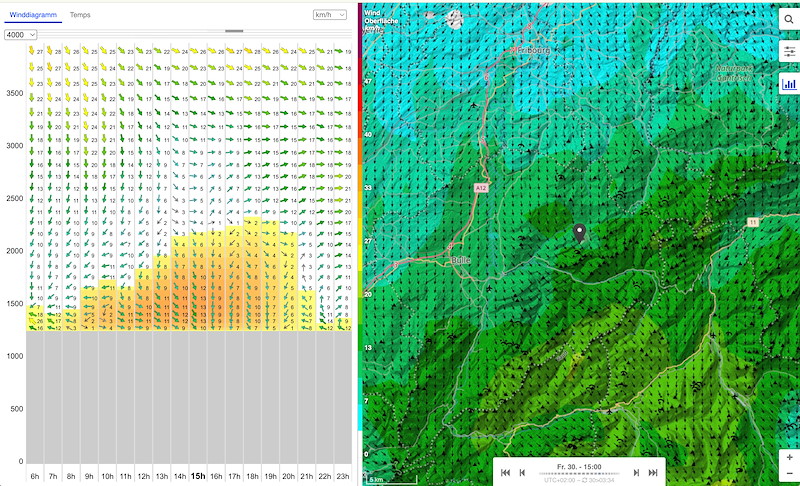Jump to last forecast time (skip-forward)
Viewport: 800px width, 486px height.
(x=653, y=473)
